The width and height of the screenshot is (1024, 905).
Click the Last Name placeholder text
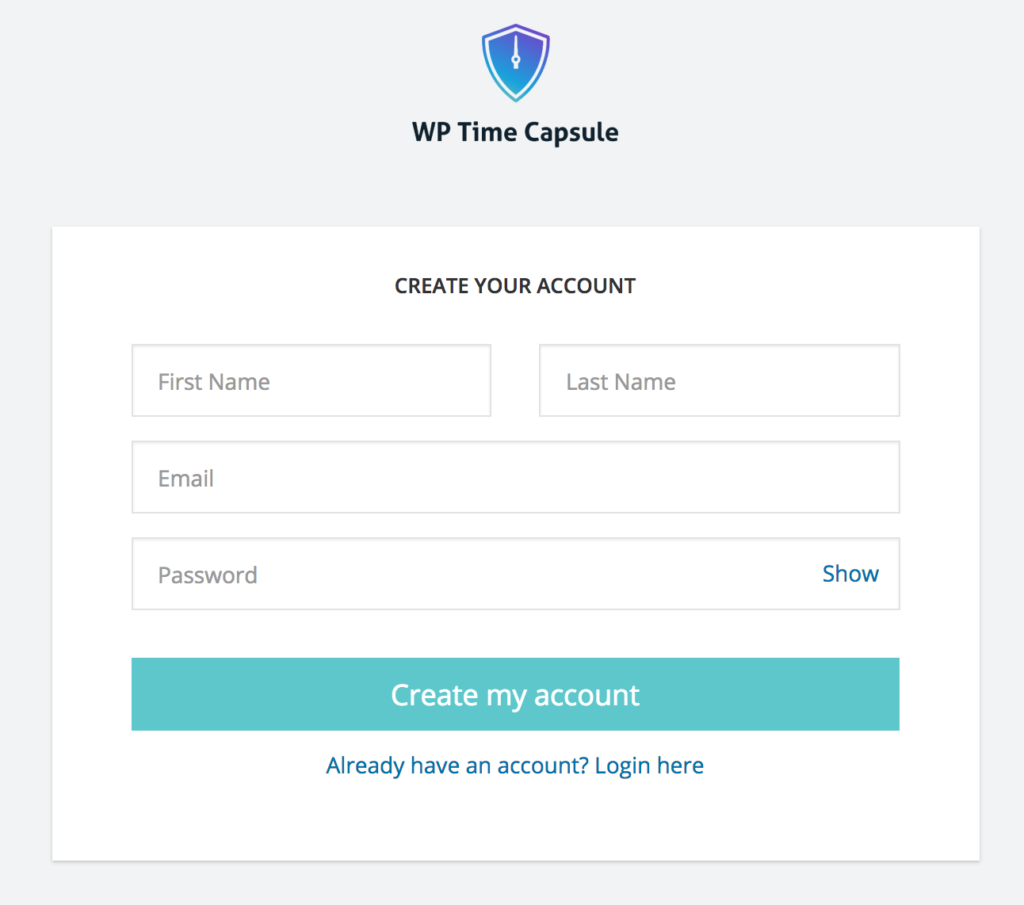620,382
